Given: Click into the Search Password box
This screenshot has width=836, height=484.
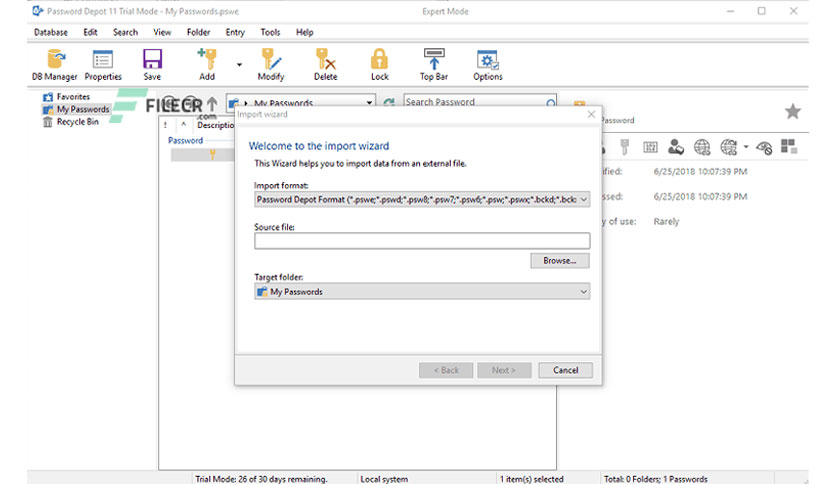Looking at the screenshot, I should pyautogui.click(x=473, y=102).
